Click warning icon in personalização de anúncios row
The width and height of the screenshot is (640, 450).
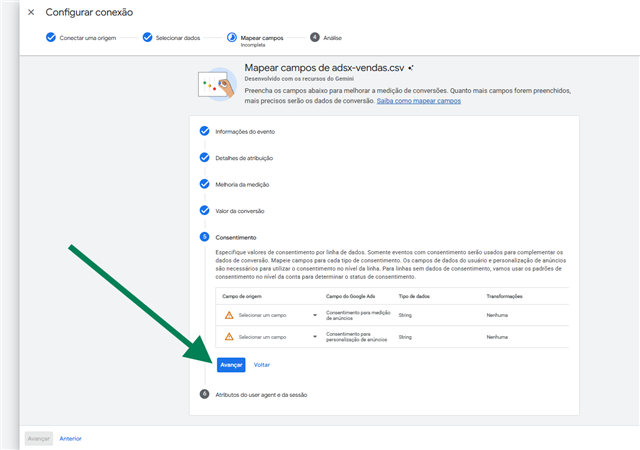[x=229, y=336]
